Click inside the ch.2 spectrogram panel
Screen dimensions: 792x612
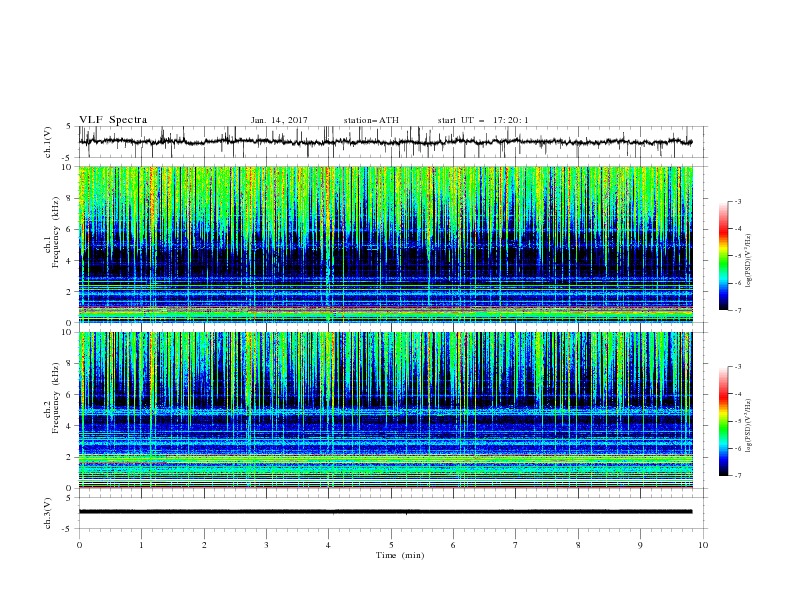point(385,410)
